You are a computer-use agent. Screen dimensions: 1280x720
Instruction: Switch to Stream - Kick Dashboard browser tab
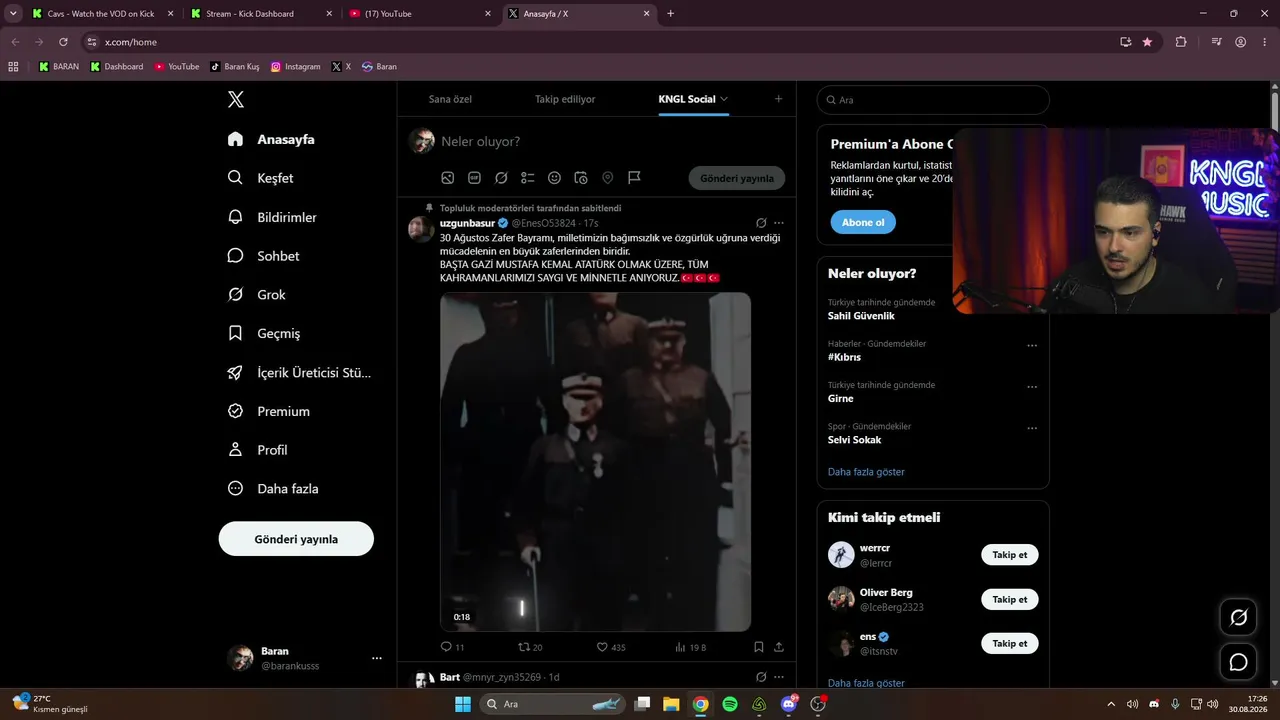point(260,14)
